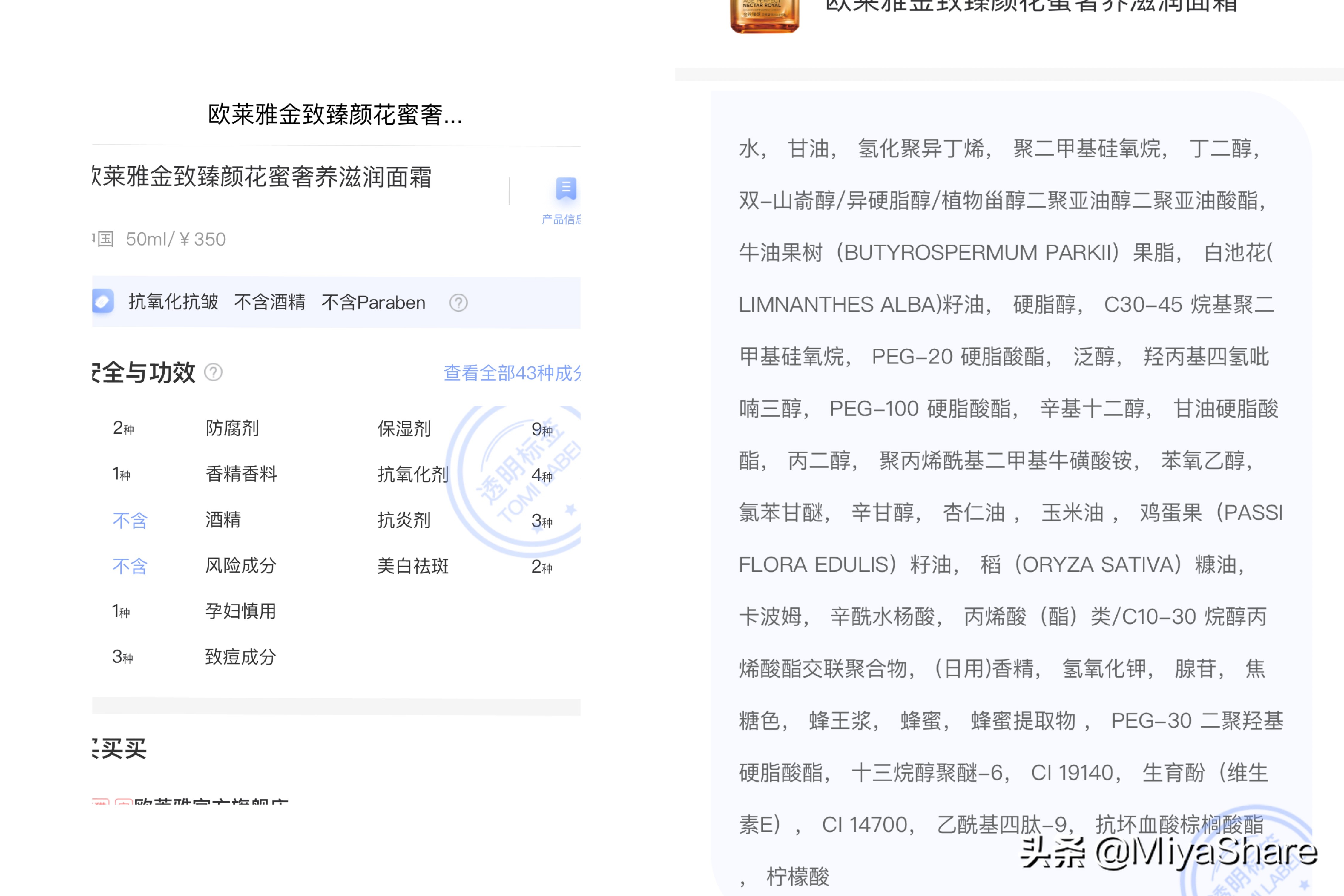Click the help icon beside 安全与功效
1344x896 pixels.
[214, 372]
